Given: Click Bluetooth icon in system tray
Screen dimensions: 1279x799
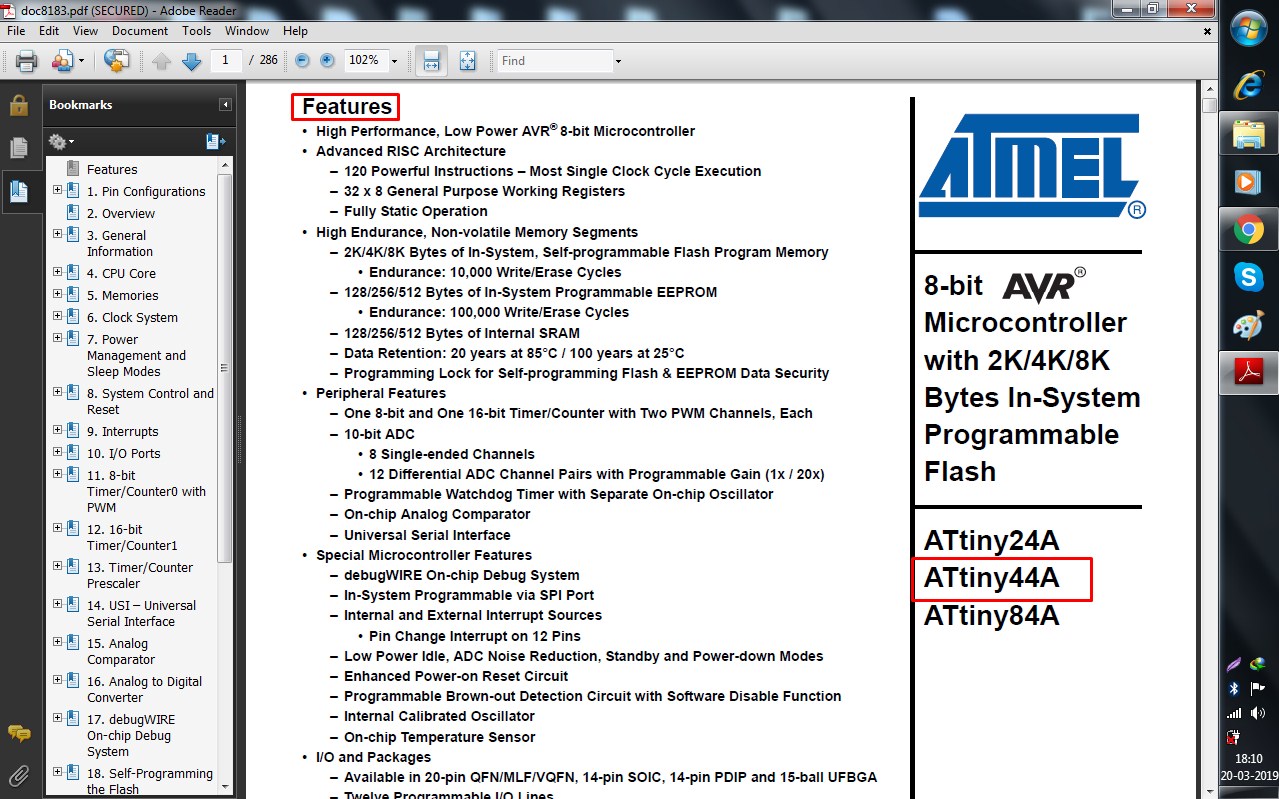Looking at the screenshot, I should pos(1233,689).
